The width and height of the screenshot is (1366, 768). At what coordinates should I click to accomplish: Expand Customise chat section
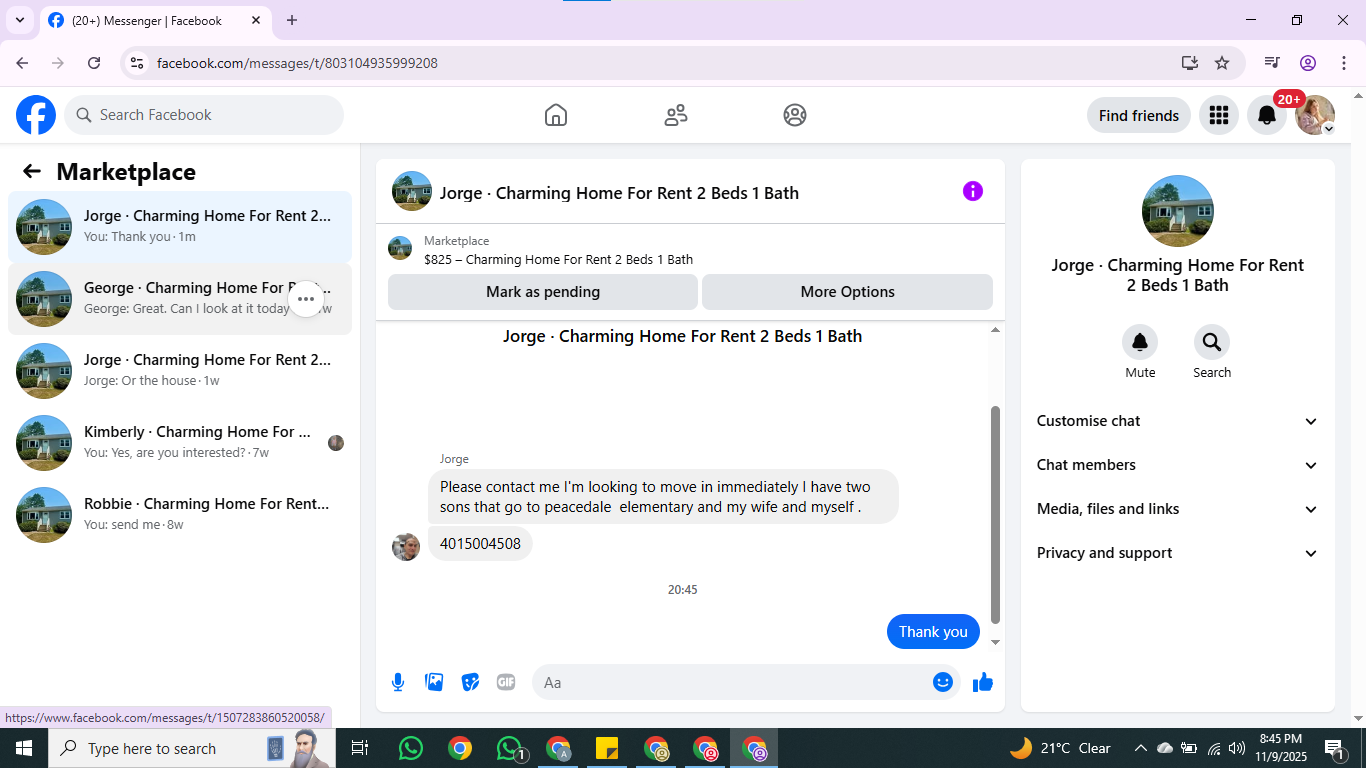pyautogui.click(x=1178, y=421)
